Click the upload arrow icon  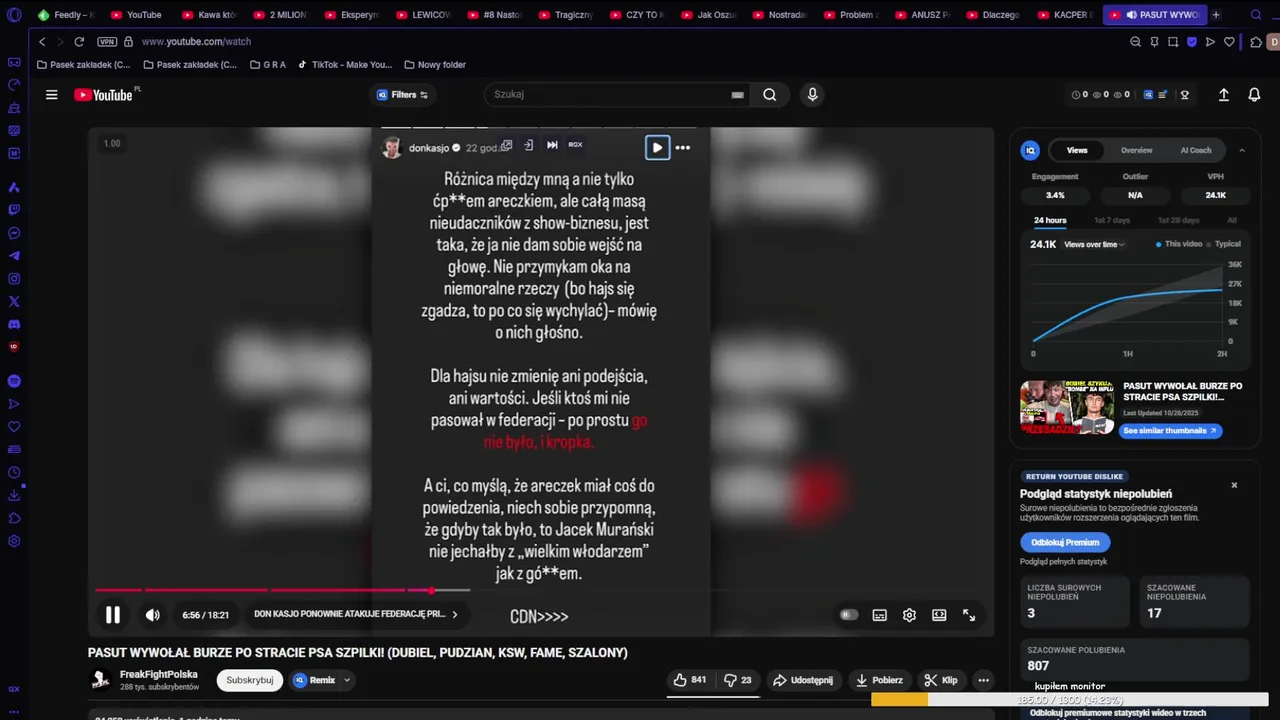click(1223, 95)
